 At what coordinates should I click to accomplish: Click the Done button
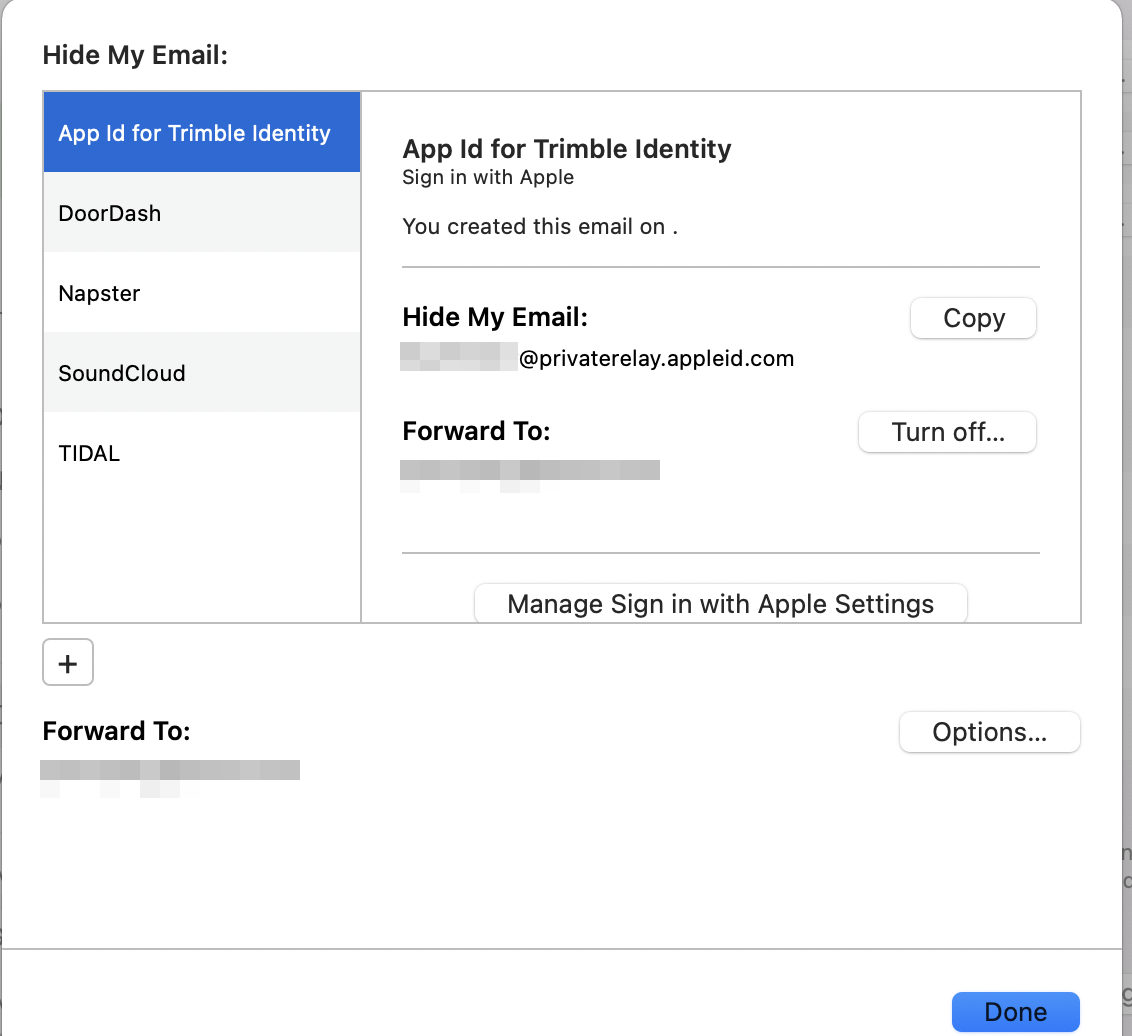click(1016, 1011)
